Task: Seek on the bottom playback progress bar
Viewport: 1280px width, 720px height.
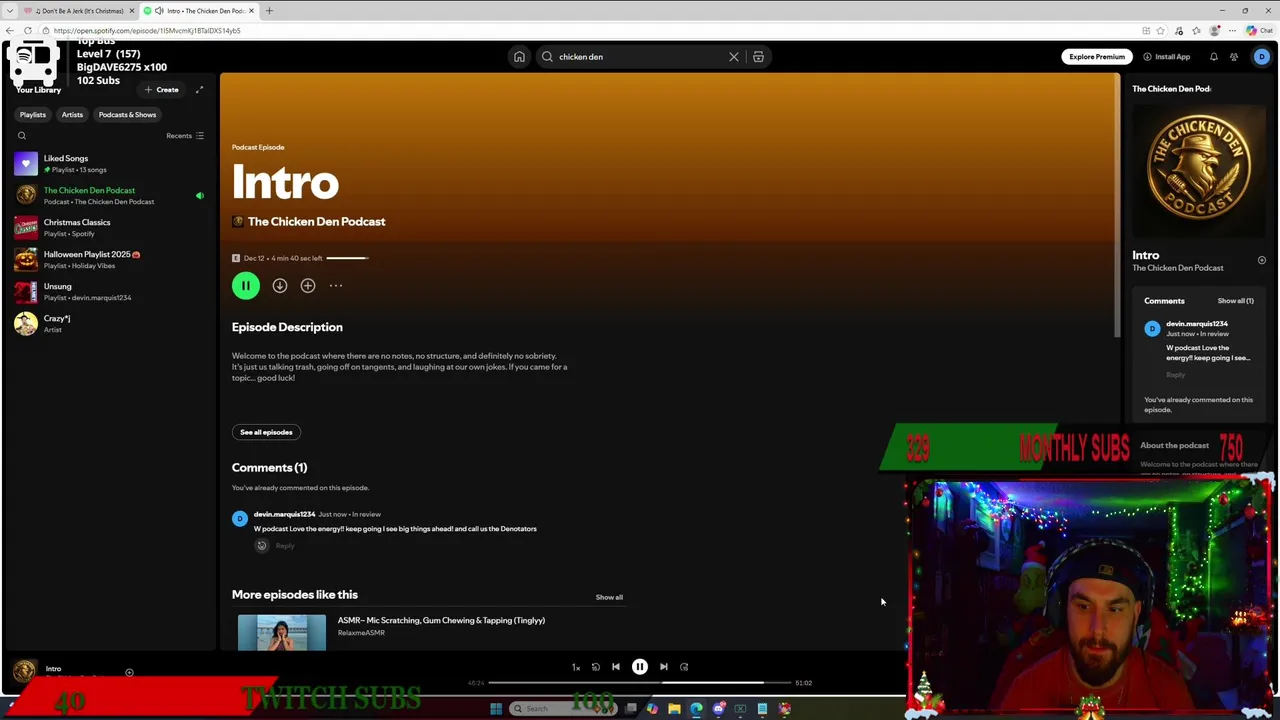Action: click(x=640, y=683)
